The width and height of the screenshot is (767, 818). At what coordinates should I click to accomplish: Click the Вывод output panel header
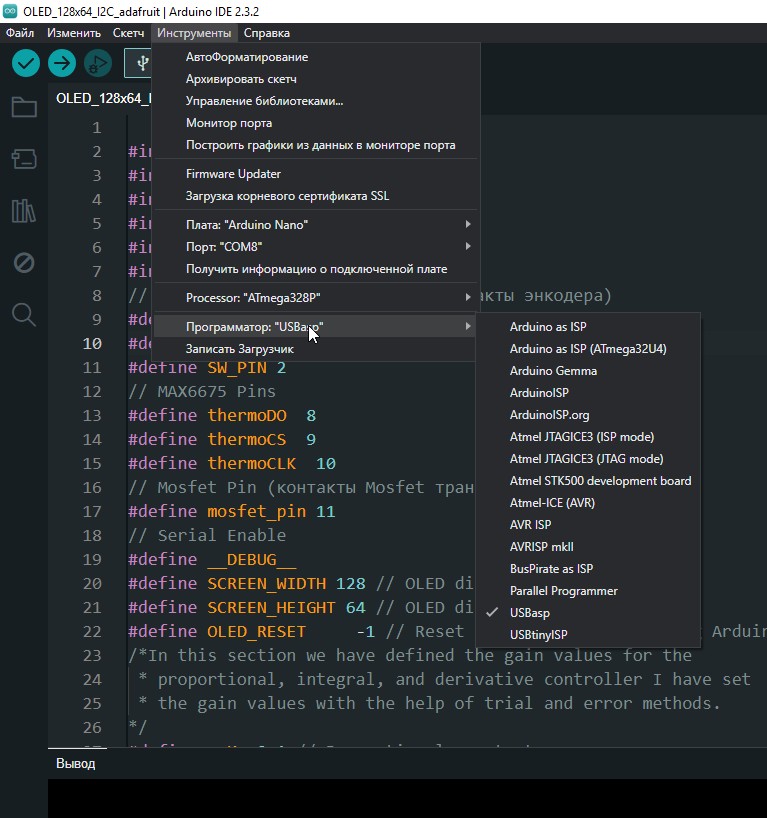75,764
